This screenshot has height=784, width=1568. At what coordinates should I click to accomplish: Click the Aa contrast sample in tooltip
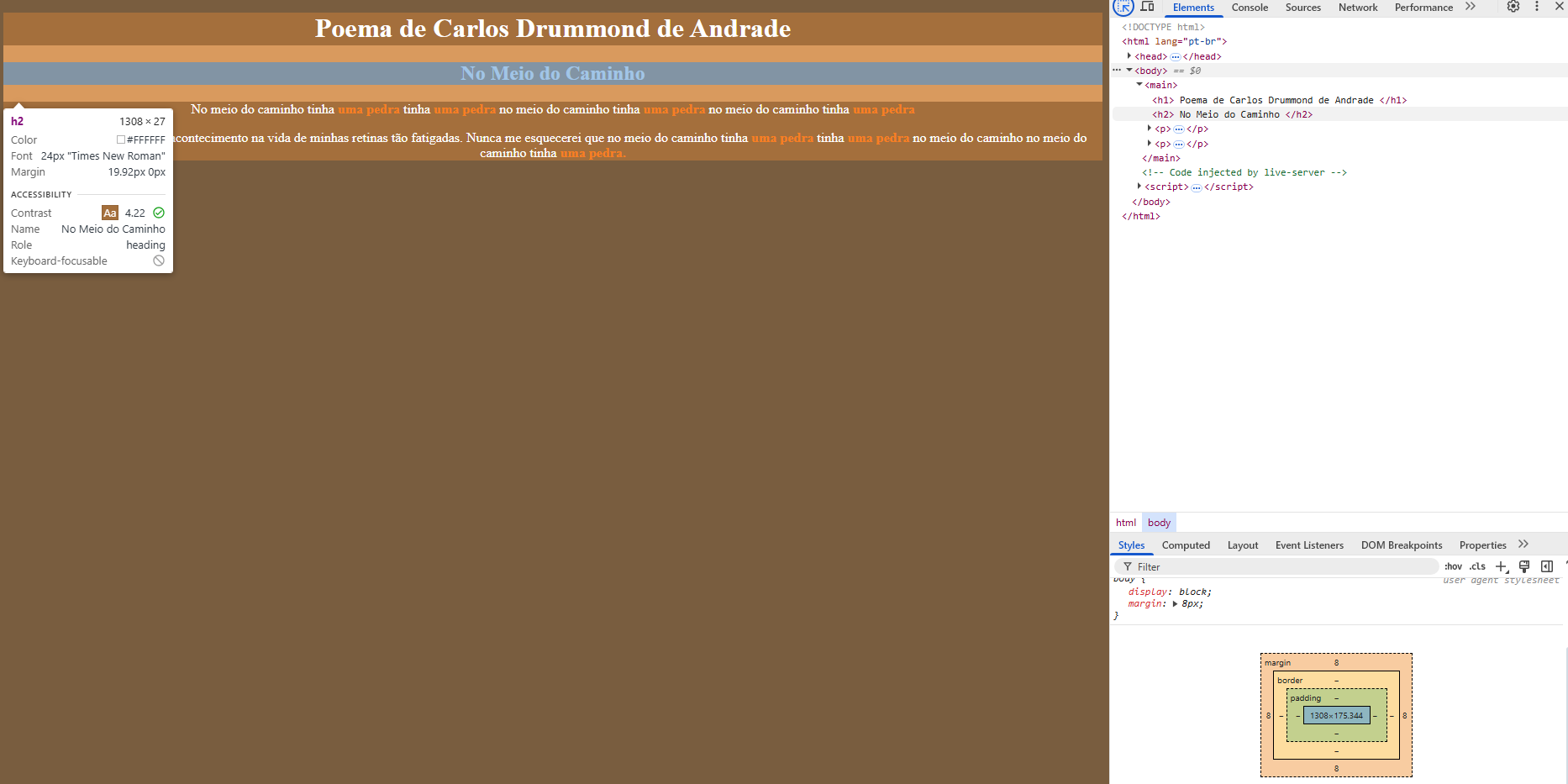pyautogui.click(x=110, y=213)
